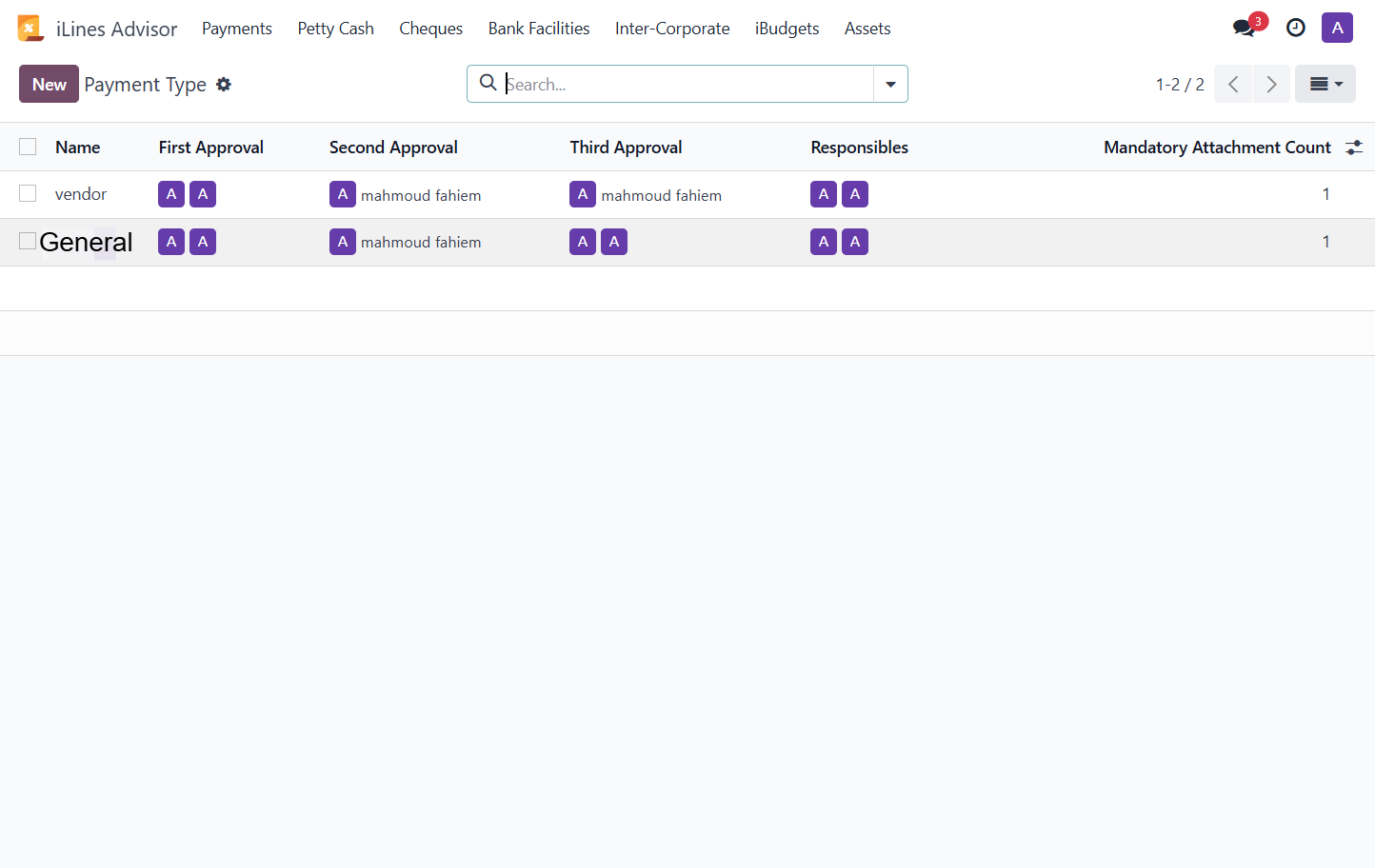Click the First Approval column header
This screenshot has height=868, width=1375.
pos(211,148)
